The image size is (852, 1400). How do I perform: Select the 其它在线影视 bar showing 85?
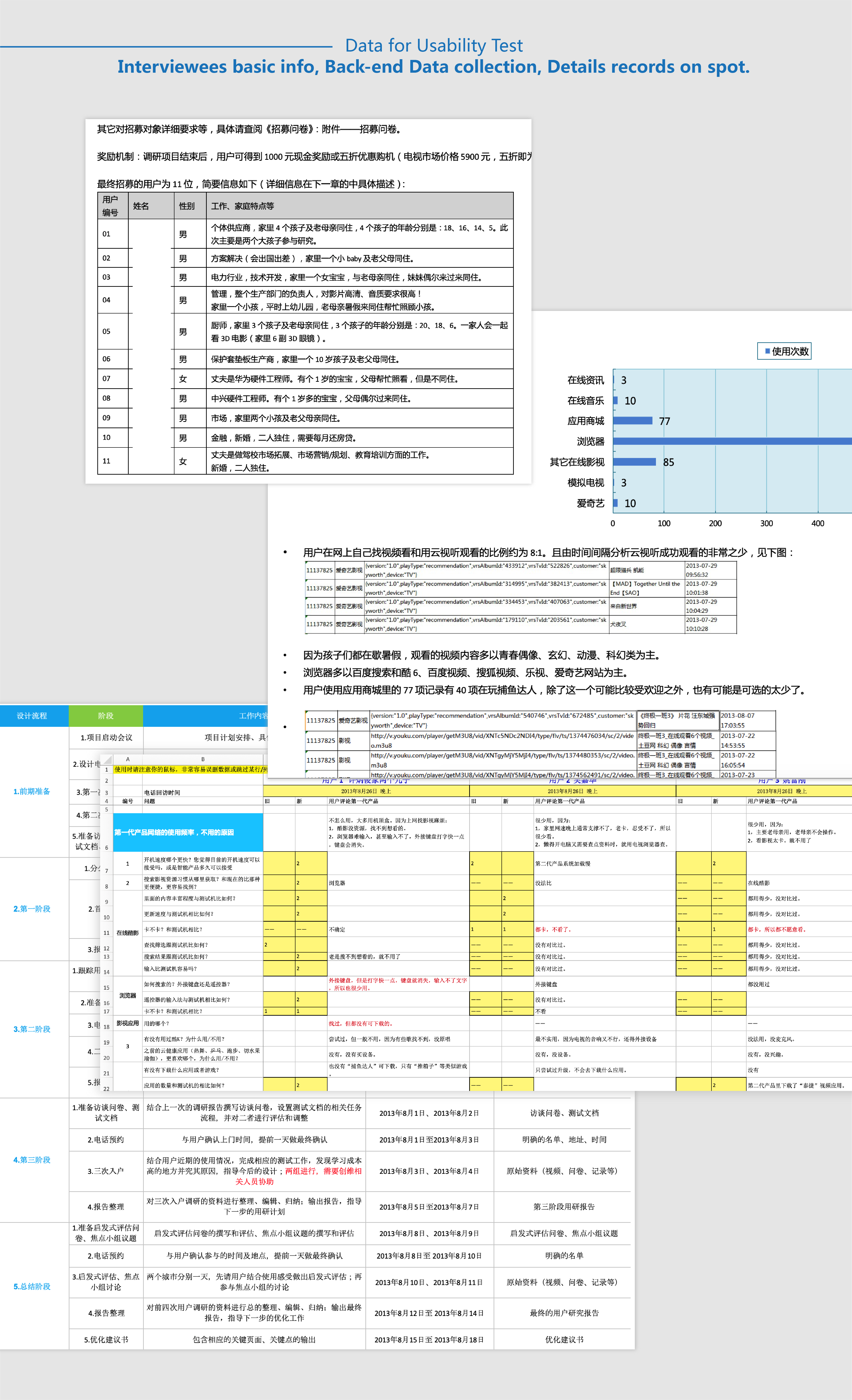point(634,462)
